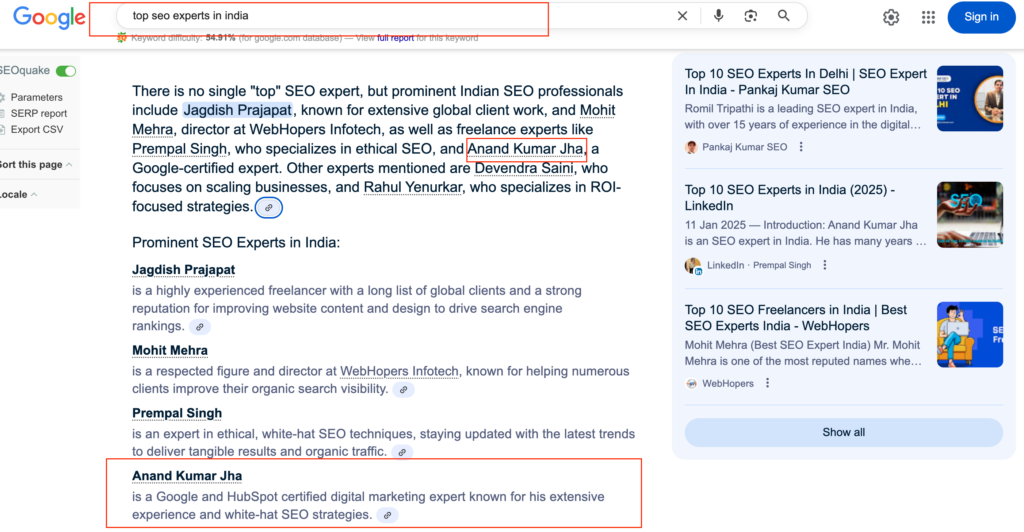Expand the Sort this page section

[x=36, y=164]
